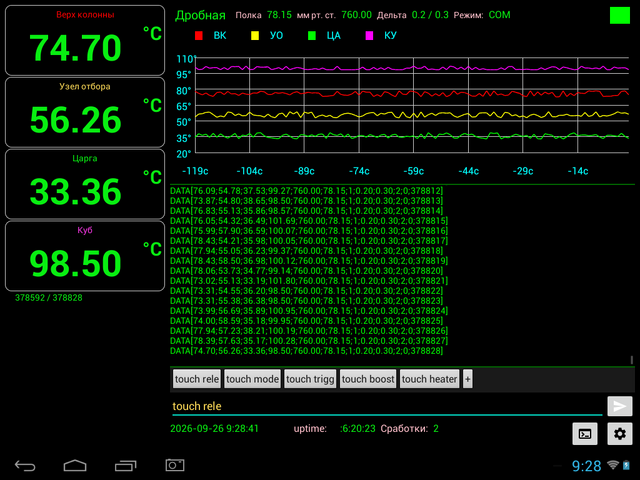Click the ВК legend label
This screenshot has height=480, width=640.
(x=220, y=36)
